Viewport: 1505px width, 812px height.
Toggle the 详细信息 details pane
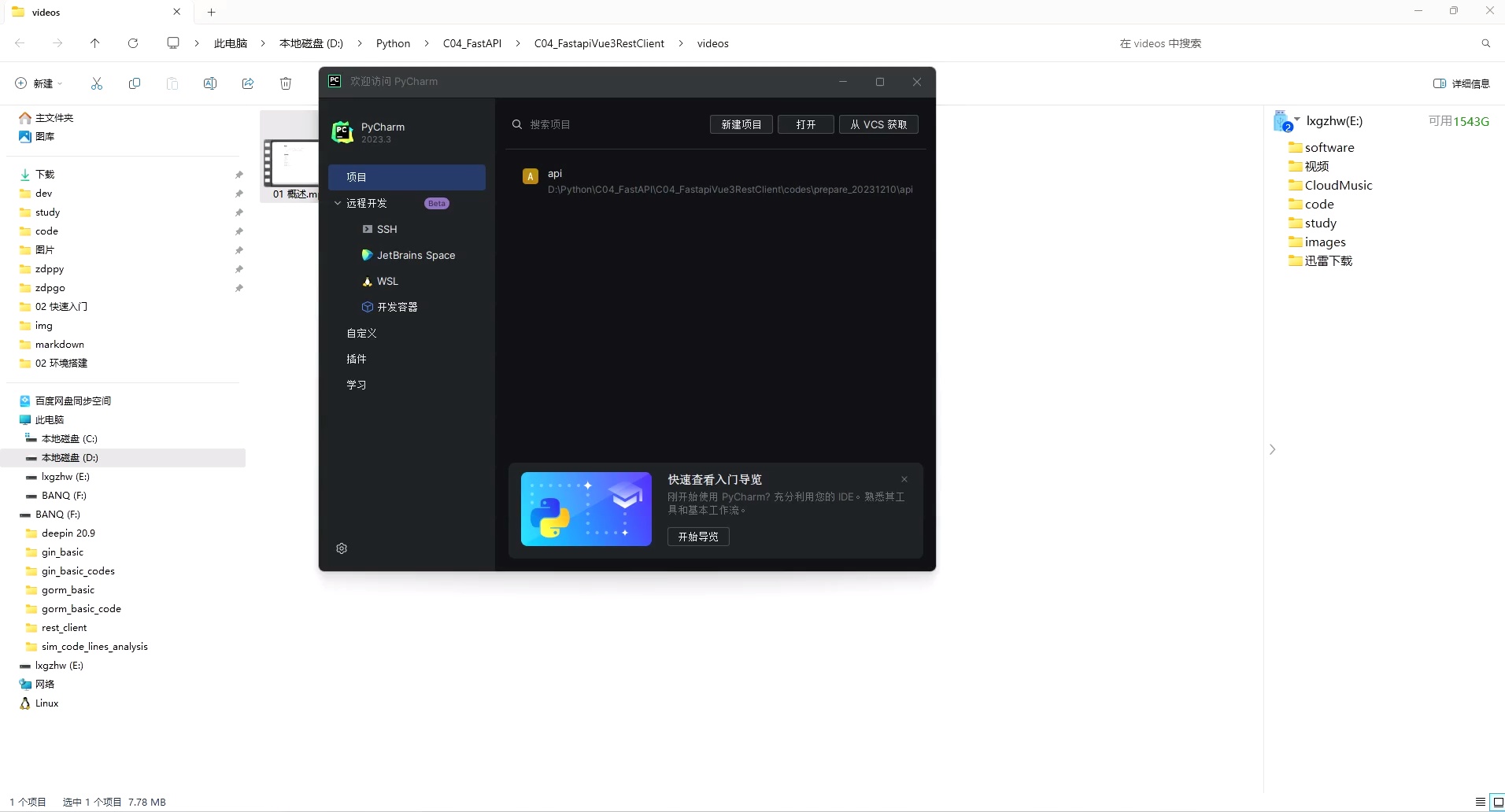[x=1461, y=83]
